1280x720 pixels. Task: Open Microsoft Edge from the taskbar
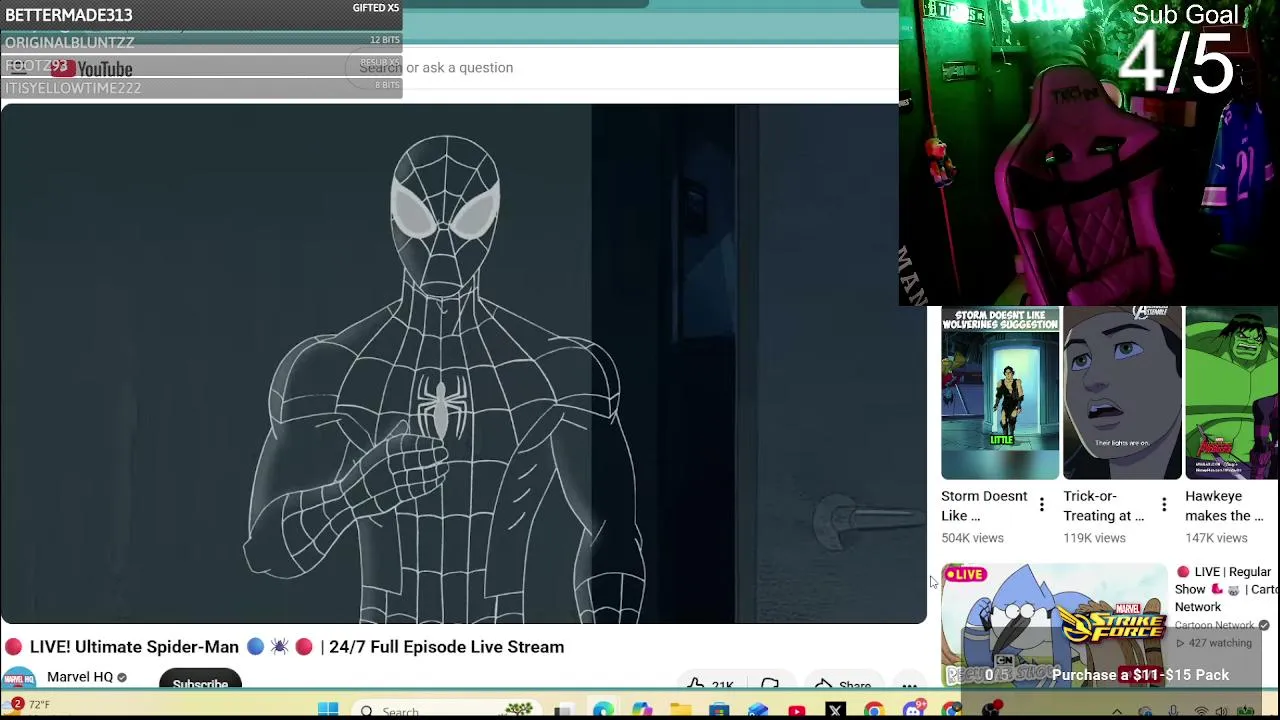tap(603, 710)
